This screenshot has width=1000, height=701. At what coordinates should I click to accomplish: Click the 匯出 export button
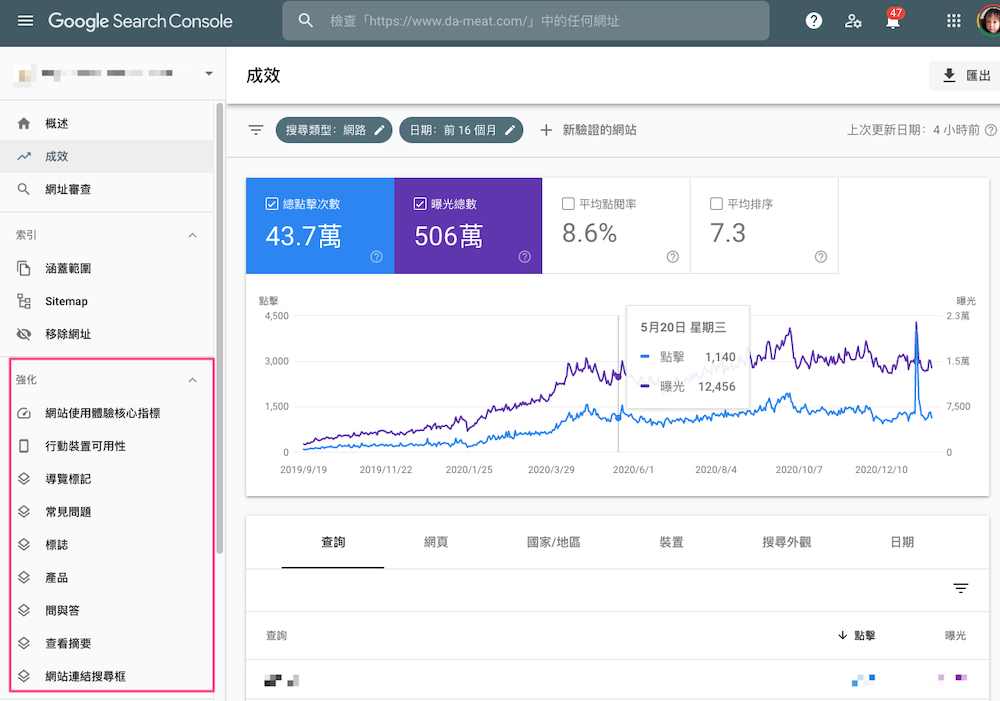click(x=964, y=75)
